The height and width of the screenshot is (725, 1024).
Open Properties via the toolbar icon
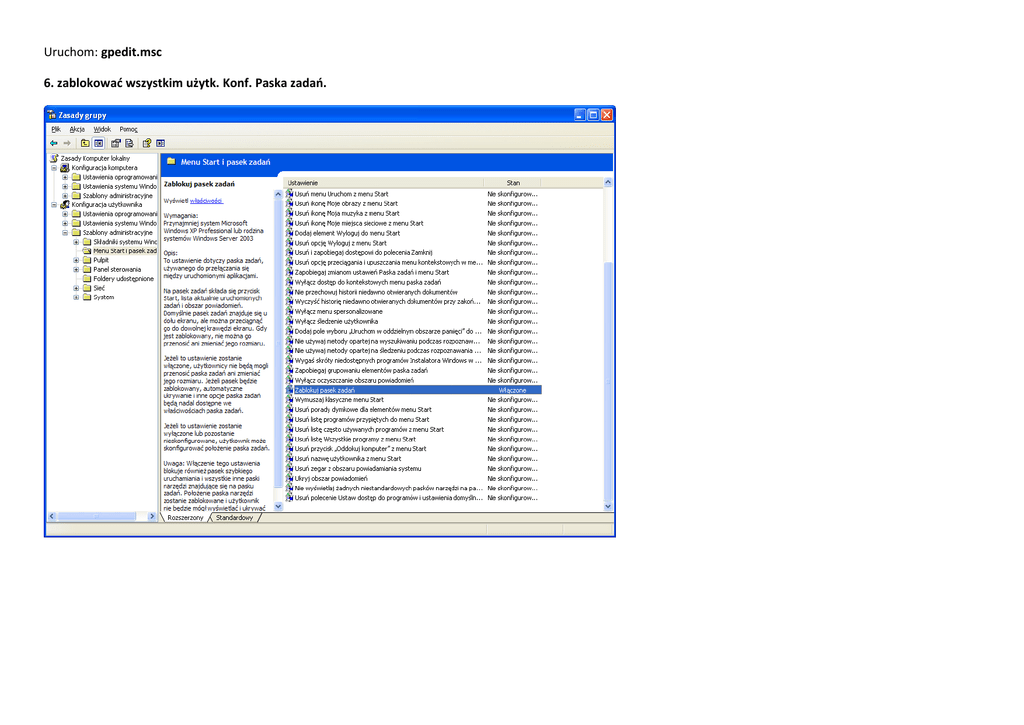(x=117, y=143)
